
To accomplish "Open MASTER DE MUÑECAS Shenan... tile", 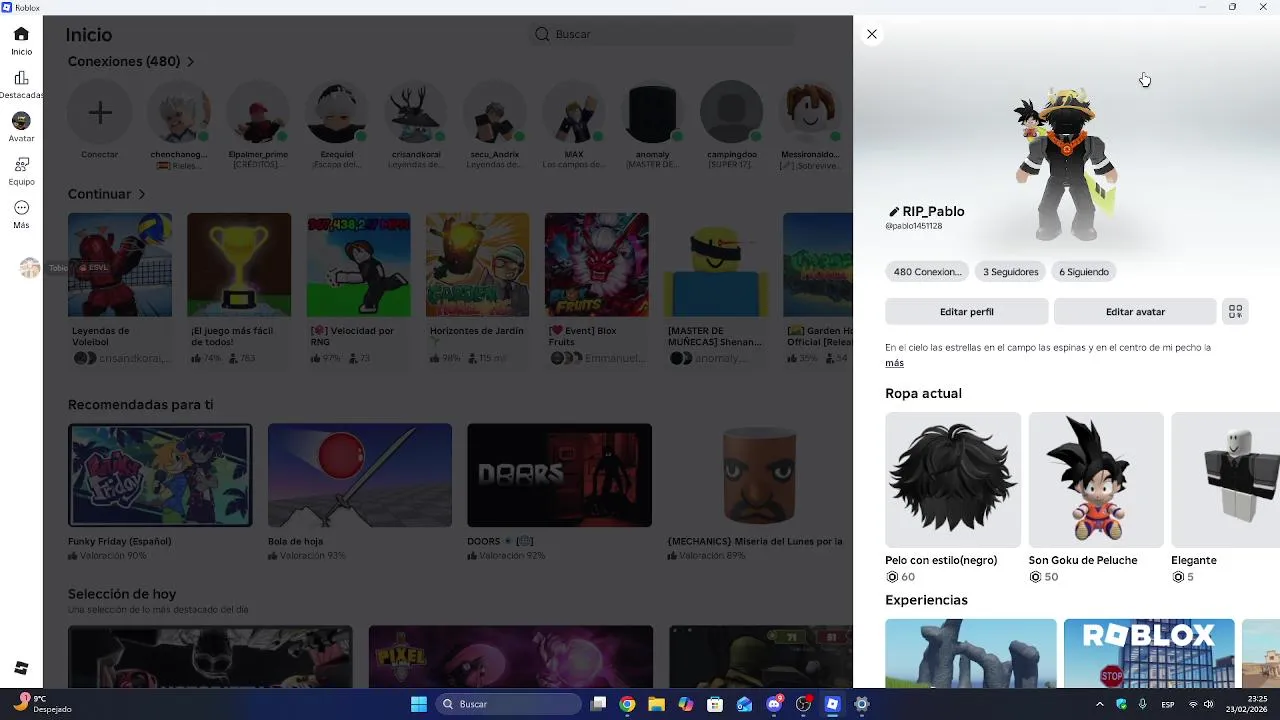I will pyautogui.click(x=716, y=265).
